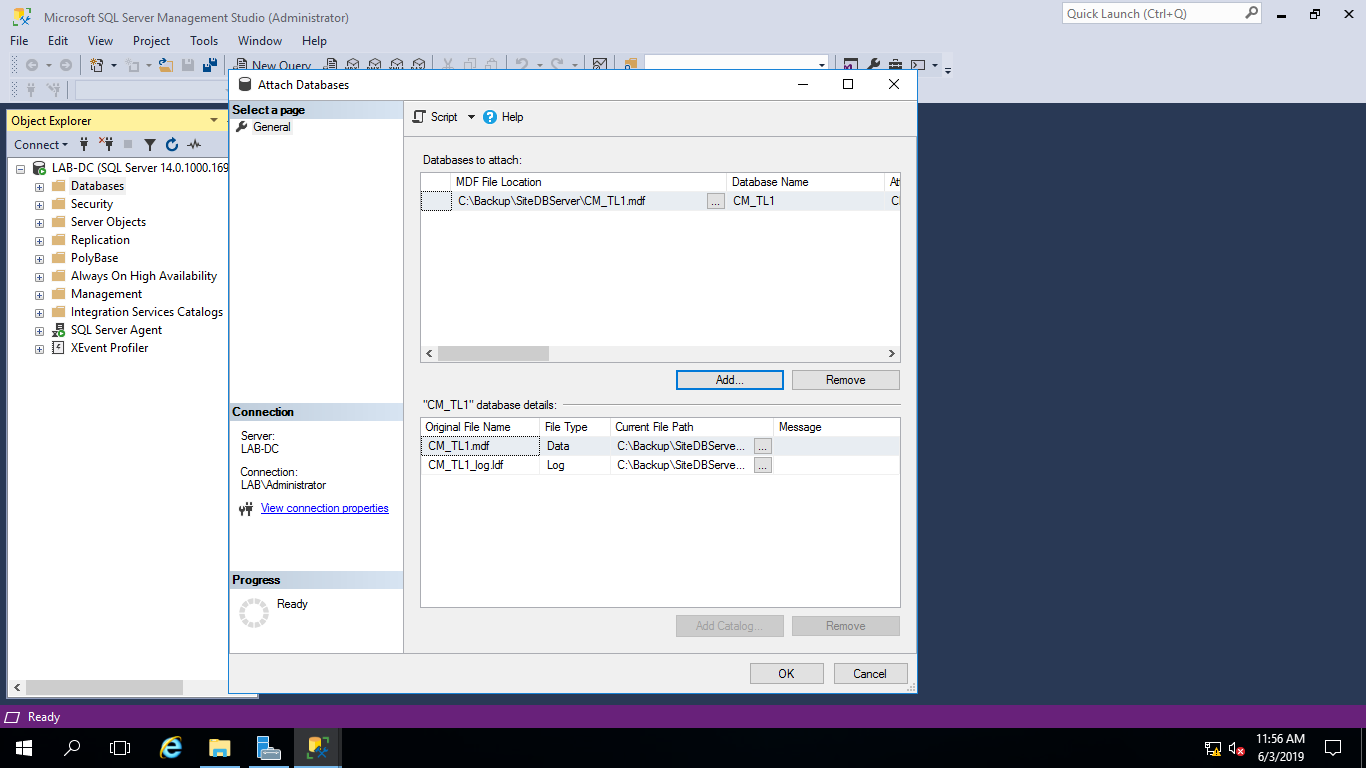Image resolution: width=1366 pixels, height=768 pixels.
Task: Click the right arrow of attach list scrollbar
Action: pos(892,354)
